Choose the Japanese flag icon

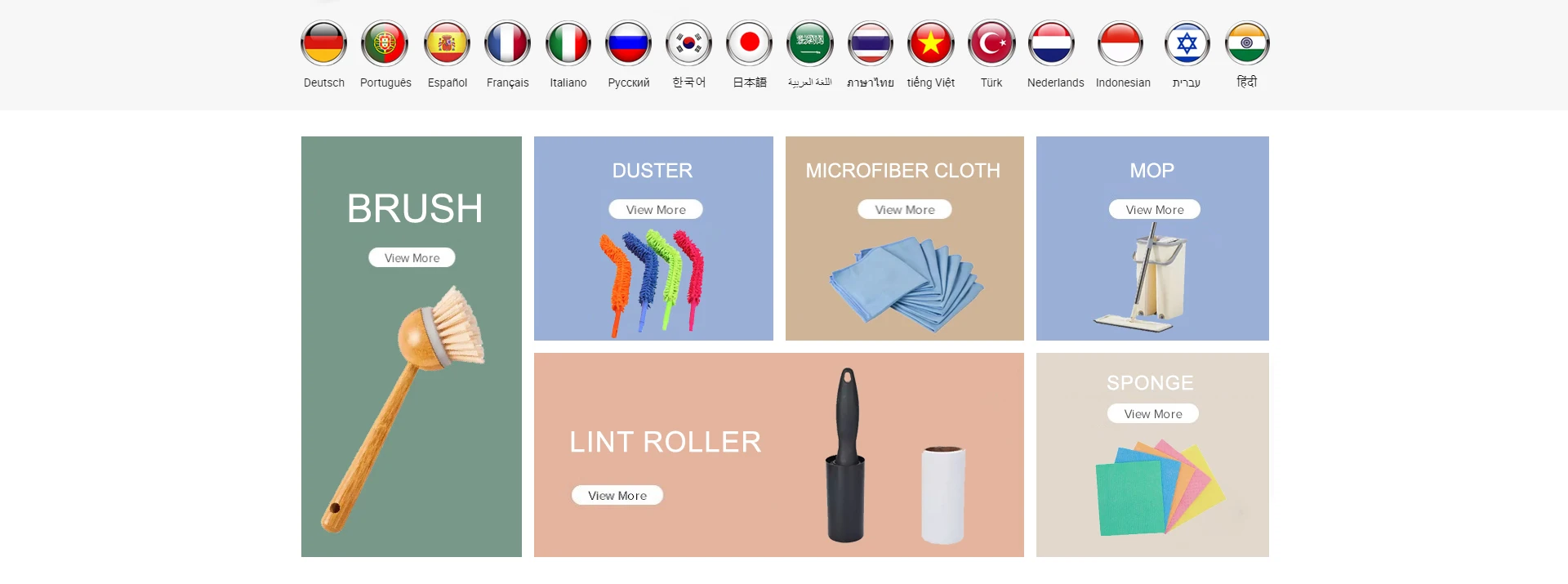click(x=749, y=42)
